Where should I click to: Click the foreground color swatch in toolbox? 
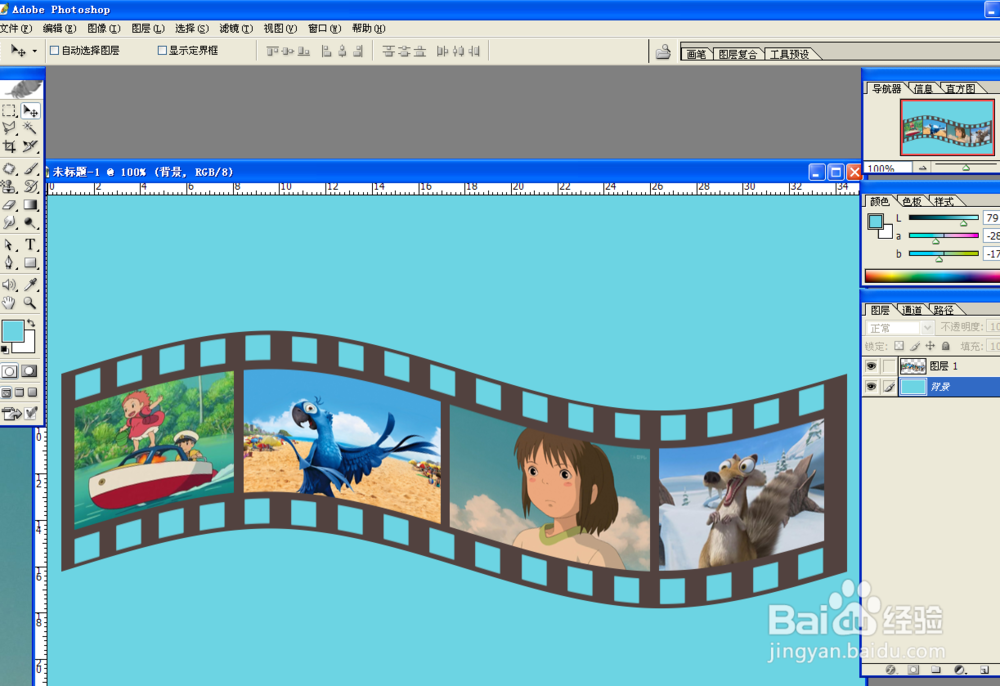click(x=13, y=332)
